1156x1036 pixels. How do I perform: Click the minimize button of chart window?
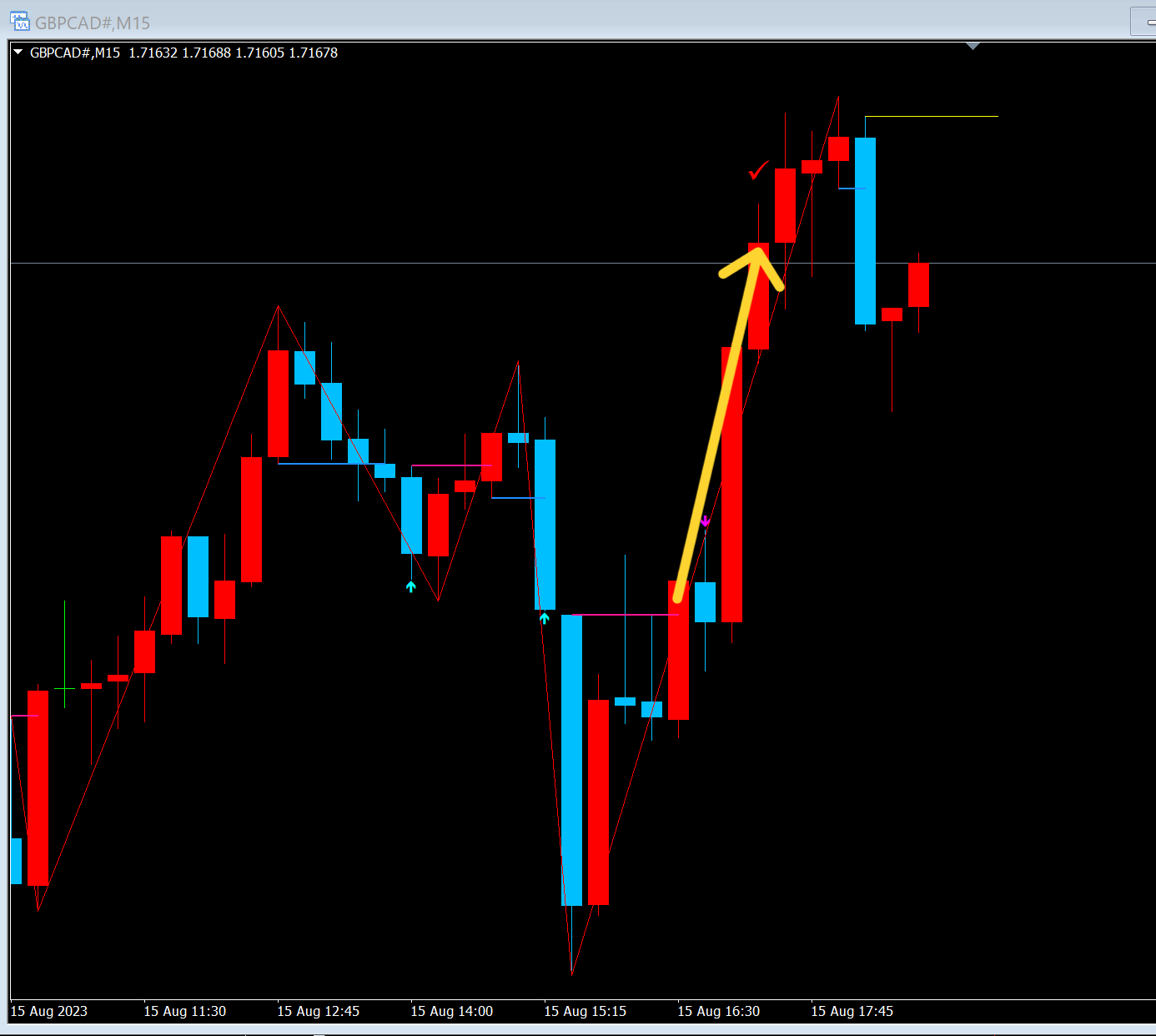pos(1144,22)
